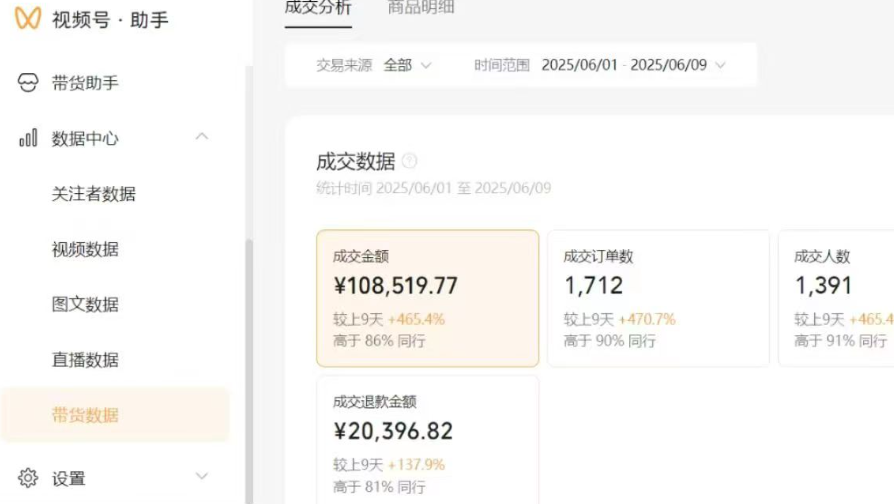The height and width of the screenshot is (504, 894).
Task: Go to 图文数据 page
Action: (x=85, y=304)
